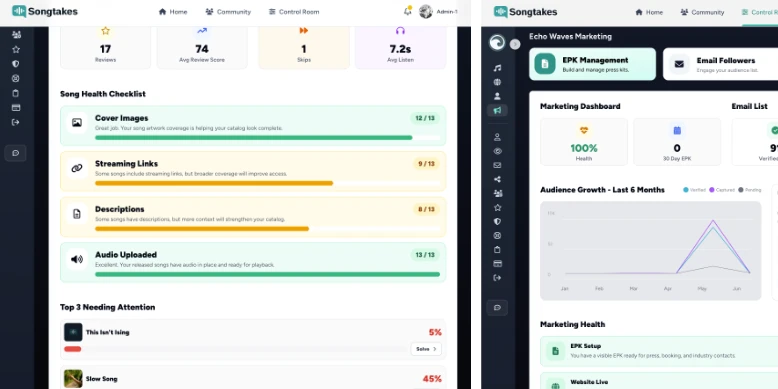Click the clipboard icon in left window sidebar
The image size is (778, 389).
[16, 93]
